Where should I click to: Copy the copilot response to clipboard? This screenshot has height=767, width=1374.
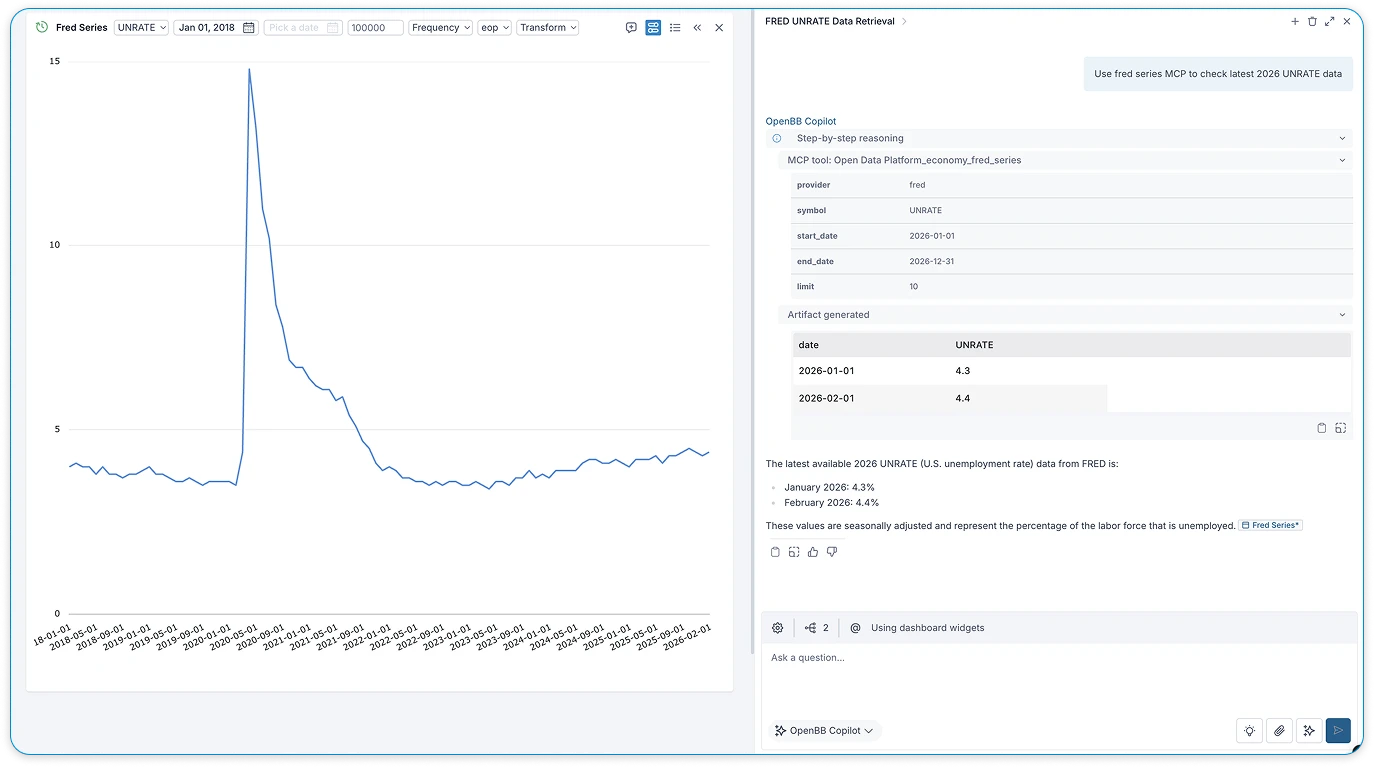[x=775, y=551]
